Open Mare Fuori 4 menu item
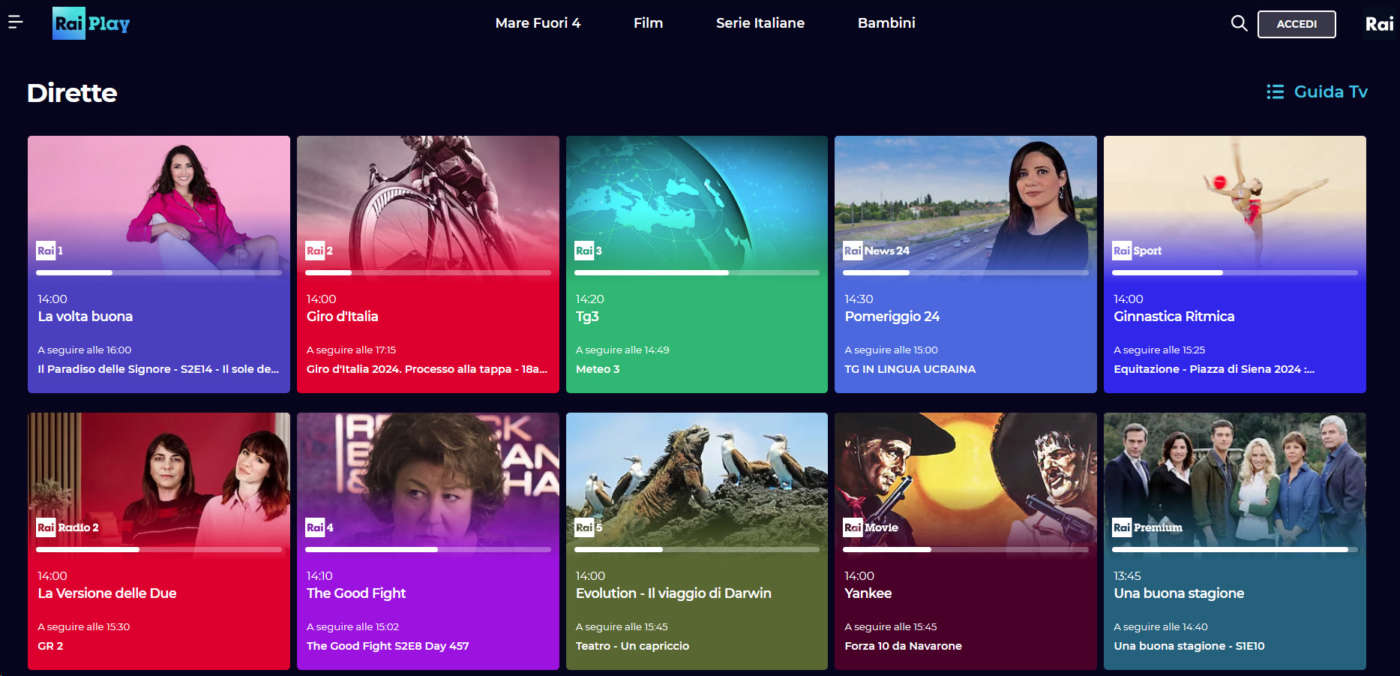1400x676 pixels. [x=538, y=23]
